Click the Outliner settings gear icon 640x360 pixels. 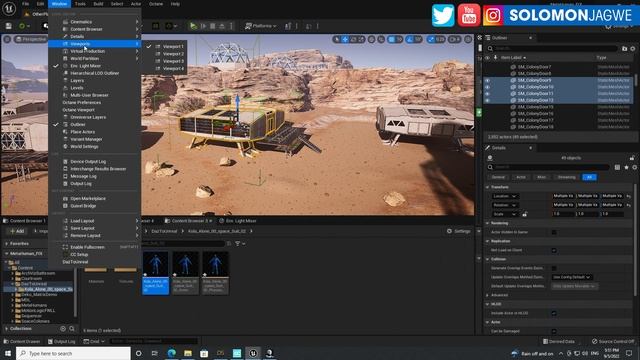633,49
